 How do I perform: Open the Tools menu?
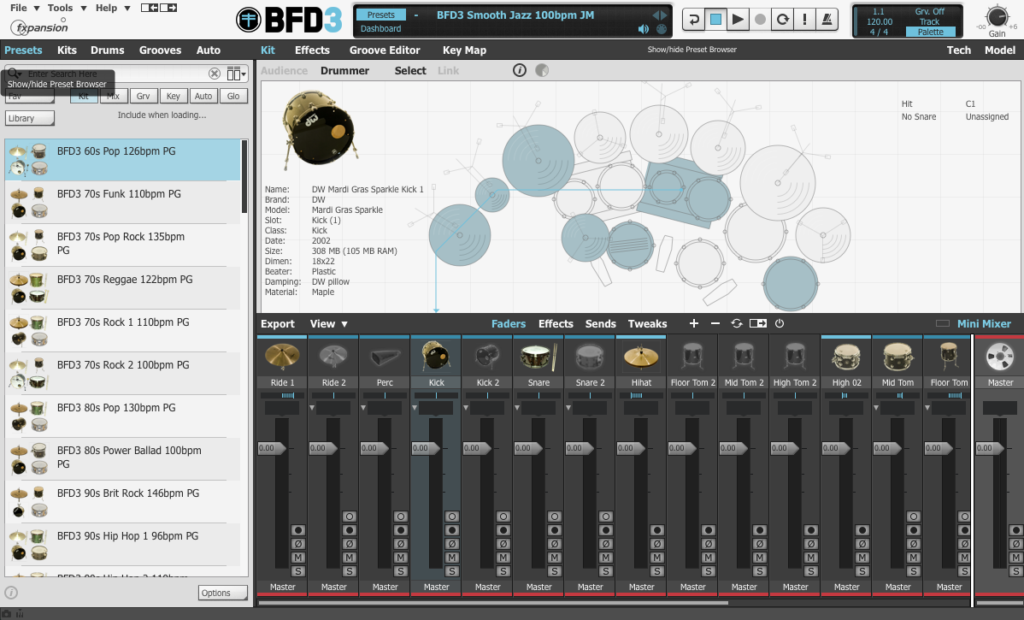[x=67, y=8]
